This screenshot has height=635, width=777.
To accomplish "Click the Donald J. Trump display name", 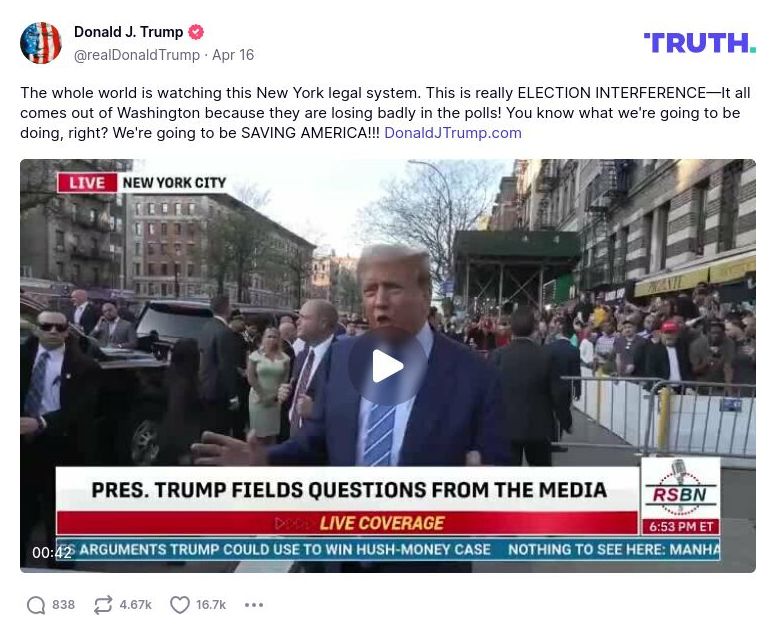I will click(x=128, y=32).
